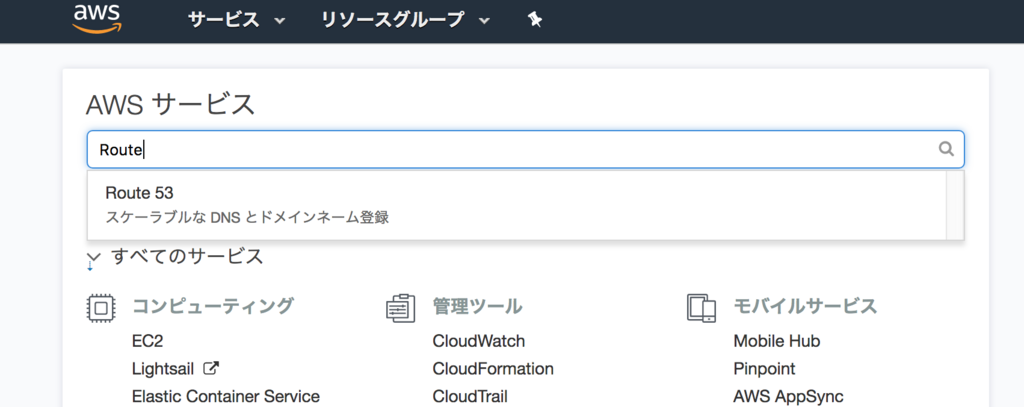Click the magnifier search icon
1024x407 pixels.
pyautogui.click(x=946, y=149)
